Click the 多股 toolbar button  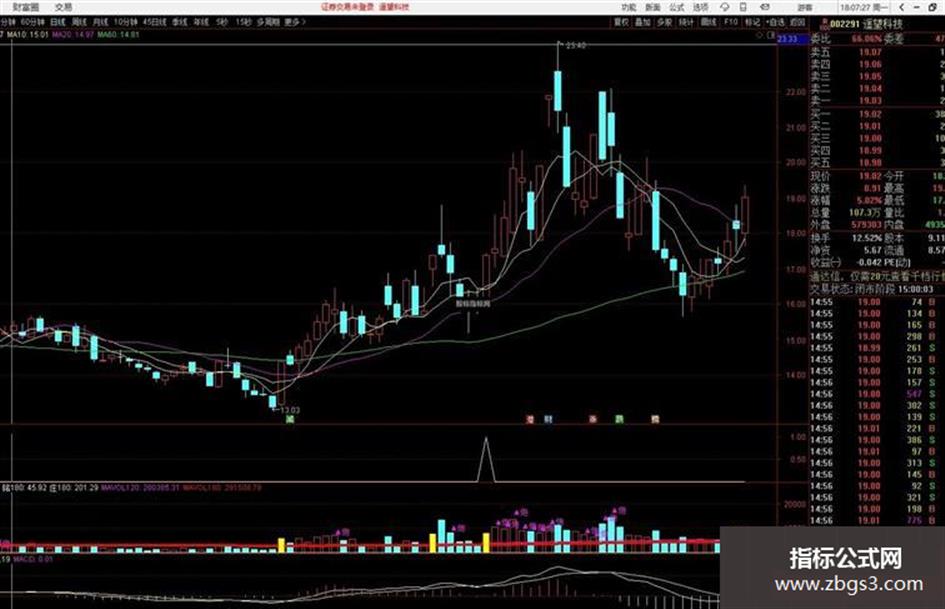click(x=664, y=22)
